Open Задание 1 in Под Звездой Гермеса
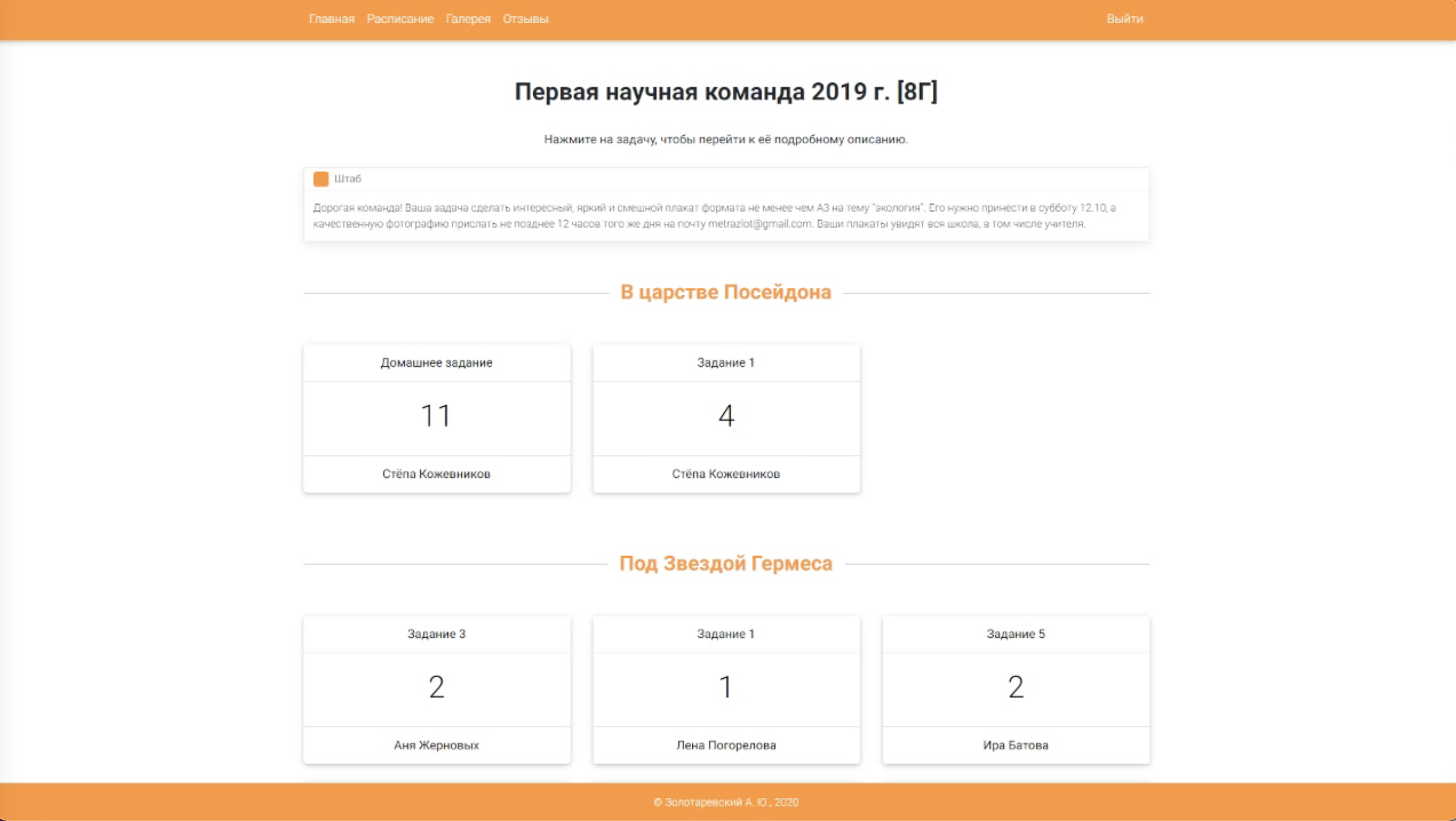The width and height of the screenshot is (1456, 821). click(x=726, y=634)
